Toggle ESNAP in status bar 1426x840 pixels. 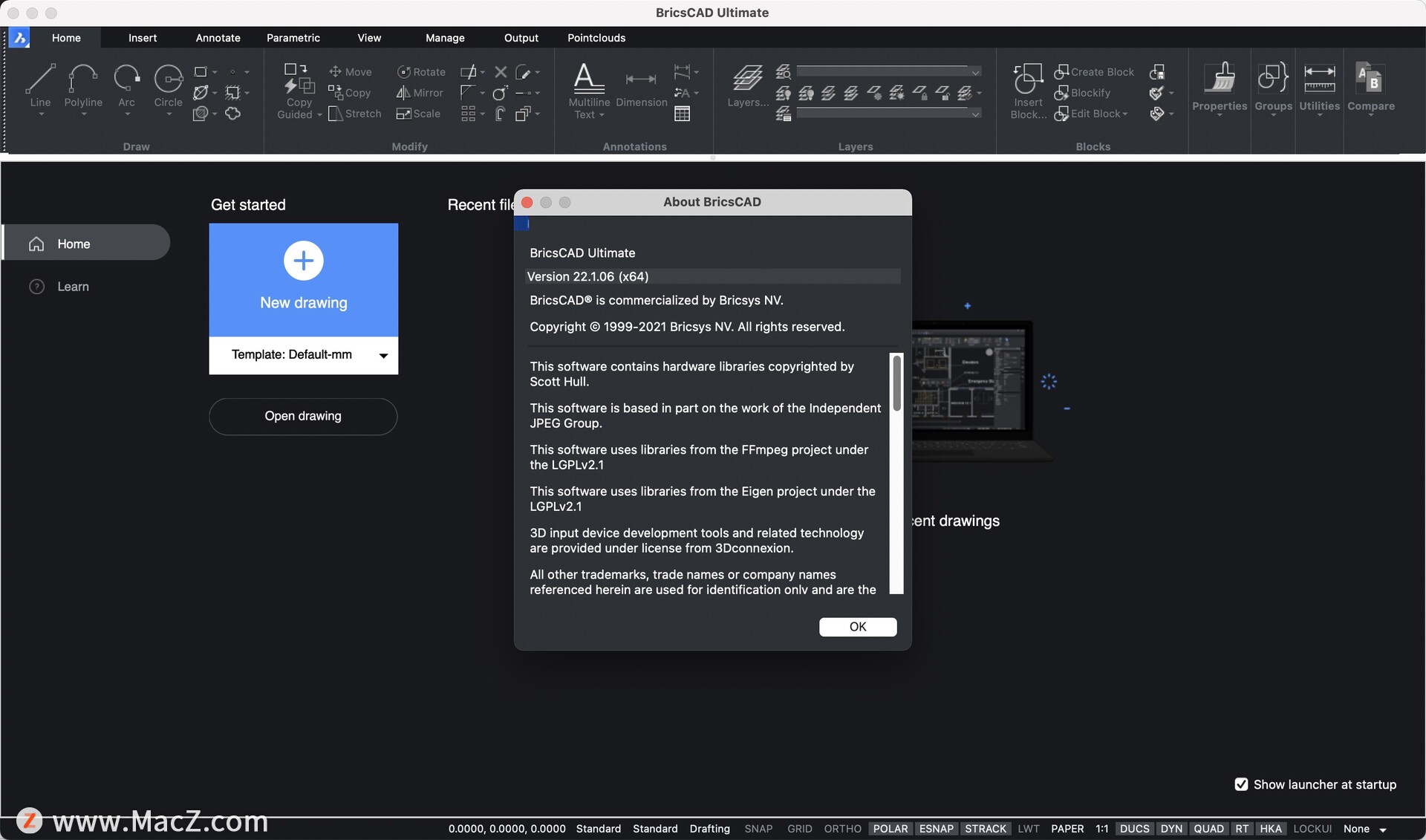pyautogui.click(x=936, y=828)
